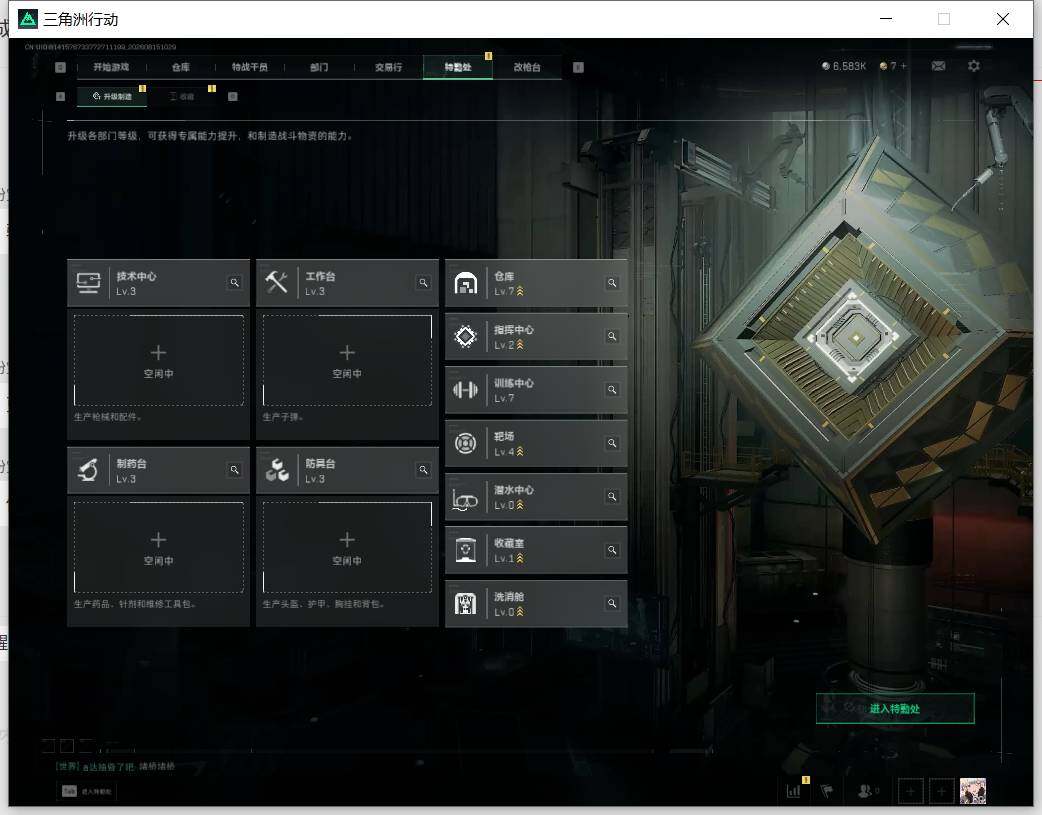The image size is (1042, 815).
Task: Open the 工作台 magnifier details icon
Action: click(423, 283)
